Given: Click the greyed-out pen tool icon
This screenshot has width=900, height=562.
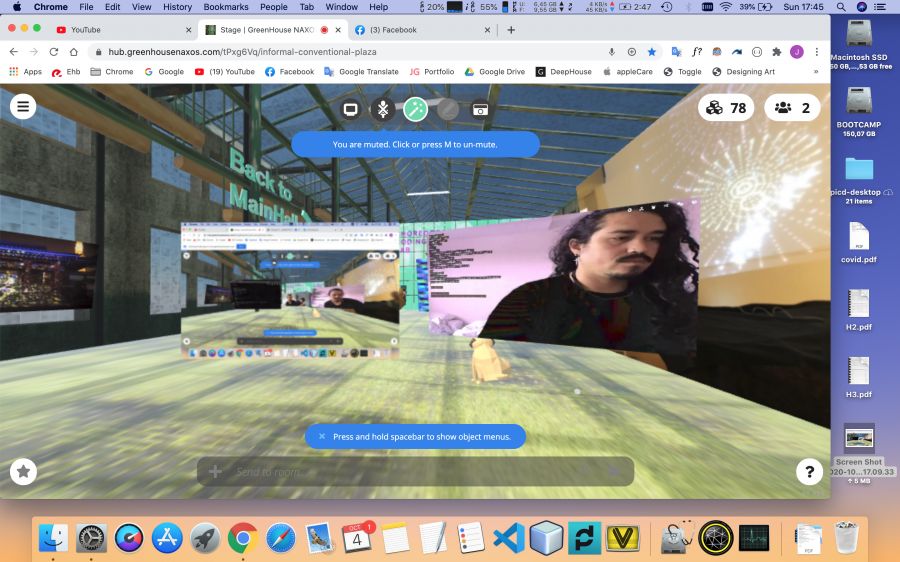Looking at the screenshot, I should click(448, 109).
